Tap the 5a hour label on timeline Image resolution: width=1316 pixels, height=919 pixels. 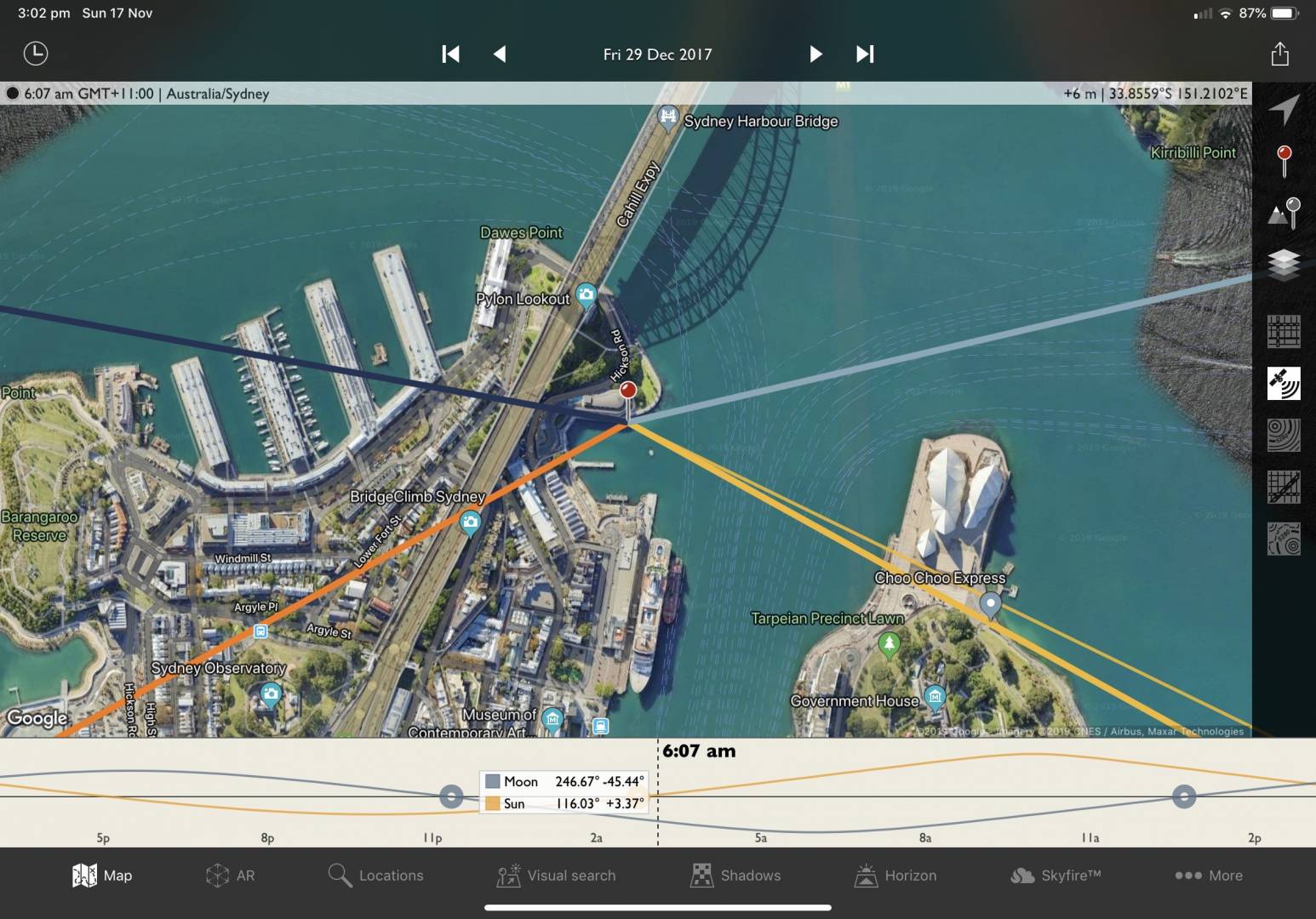click(x=760, y=838)
